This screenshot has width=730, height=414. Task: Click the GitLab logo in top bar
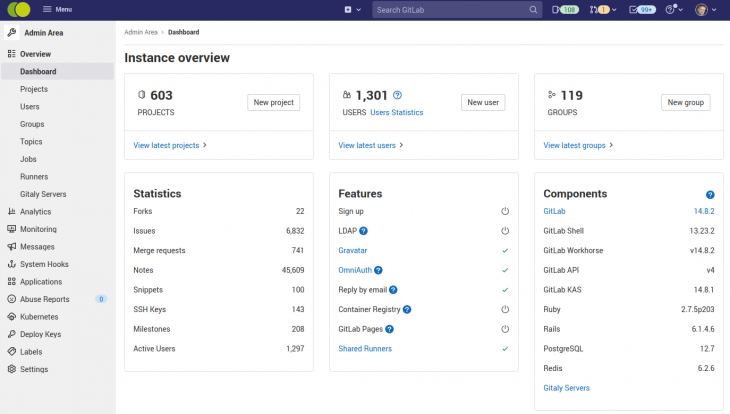point(18,9)
